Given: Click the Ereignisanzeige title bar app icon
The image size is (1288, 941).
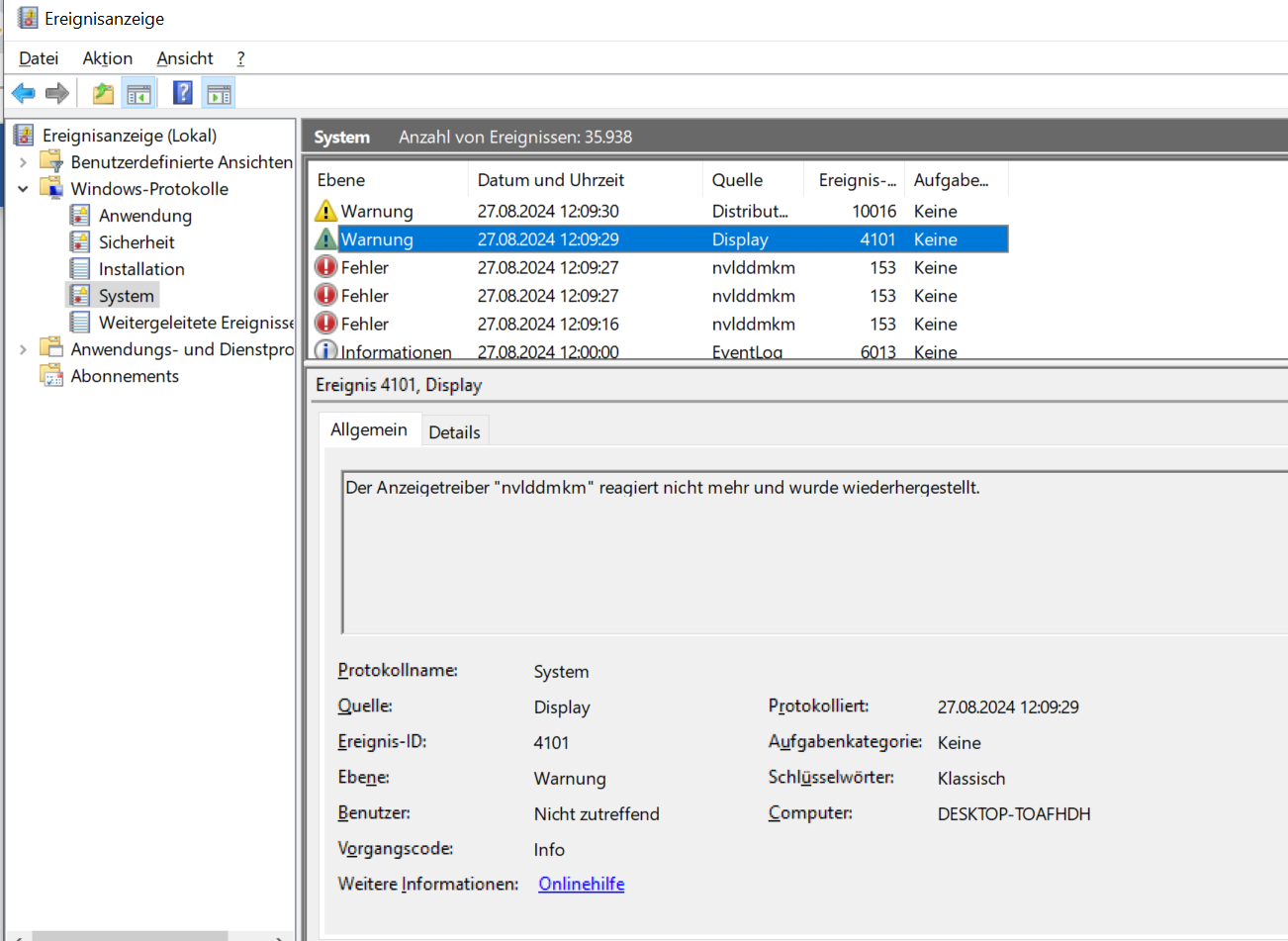Looking at the screenshot, I should (28, 18).
